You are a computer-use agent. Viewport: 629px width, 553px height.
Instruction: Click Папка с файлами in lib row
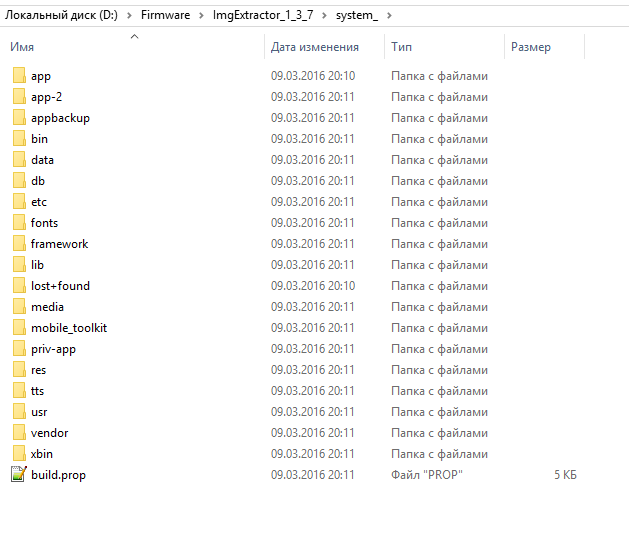[x=439, y=265]
